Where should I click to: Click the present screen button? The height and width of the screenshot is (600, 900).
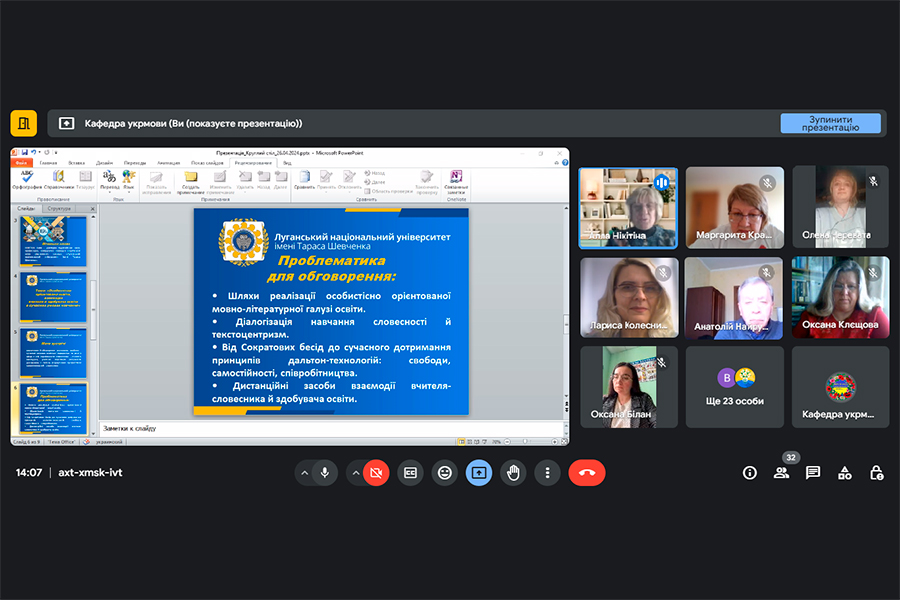click(479, 473)
